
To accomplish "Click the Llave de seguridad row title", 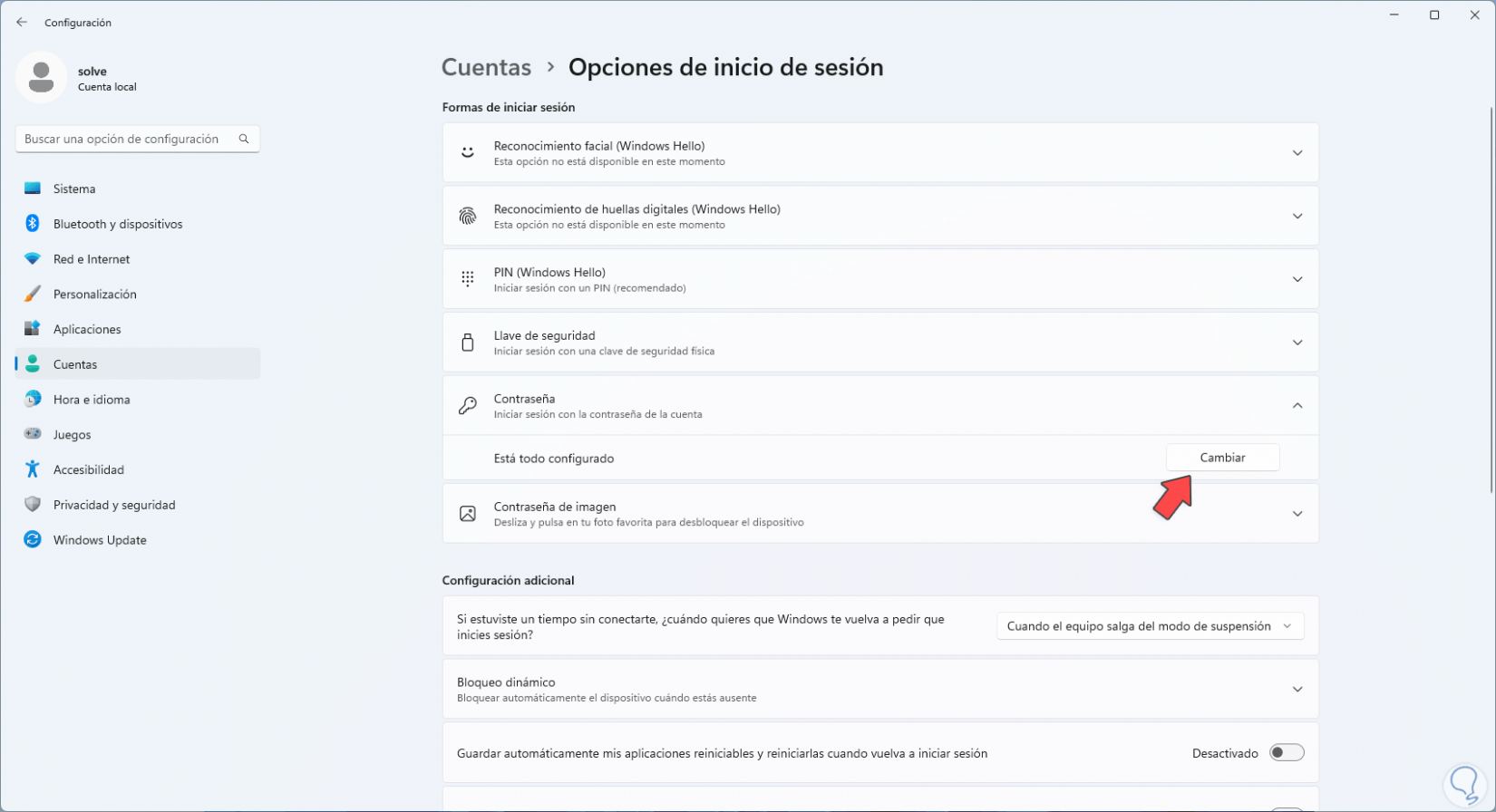I will click(x=544, y=335).
